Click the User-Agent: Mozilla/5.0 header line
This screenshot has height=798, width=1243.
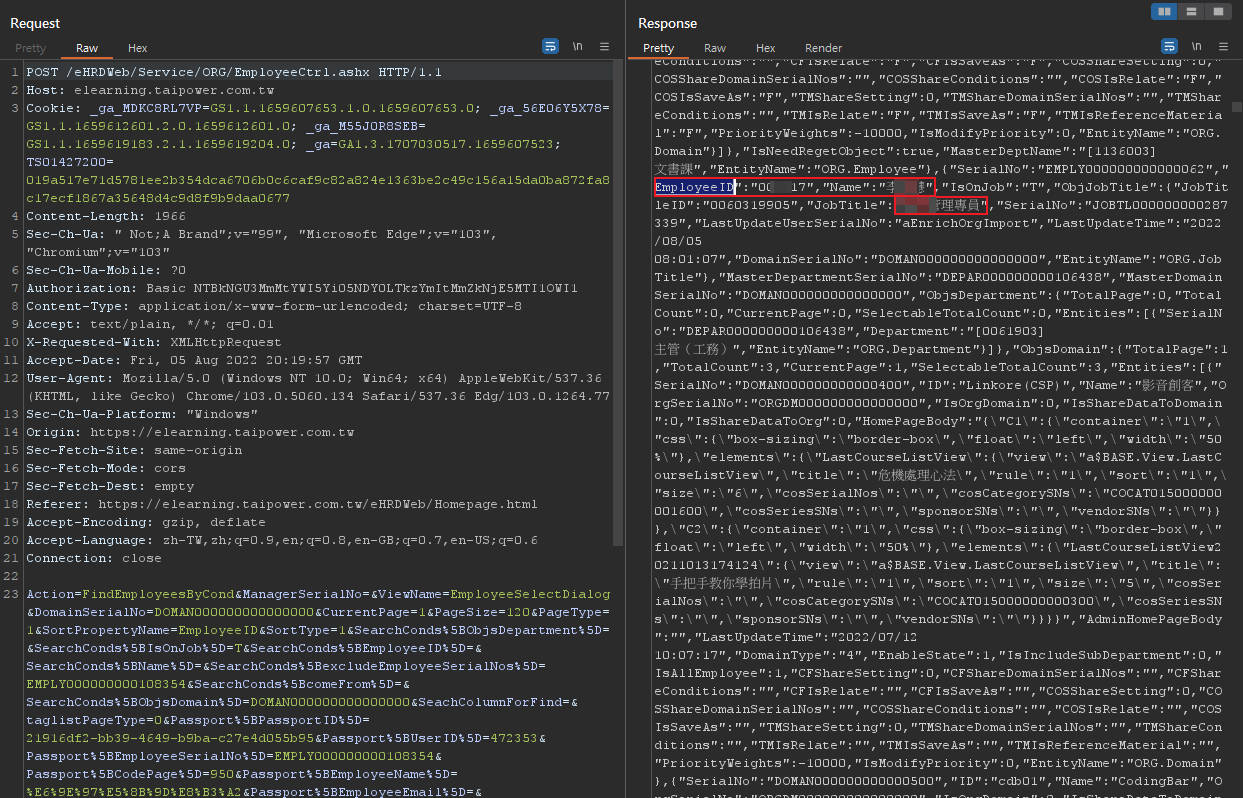[x=318, y=387]
